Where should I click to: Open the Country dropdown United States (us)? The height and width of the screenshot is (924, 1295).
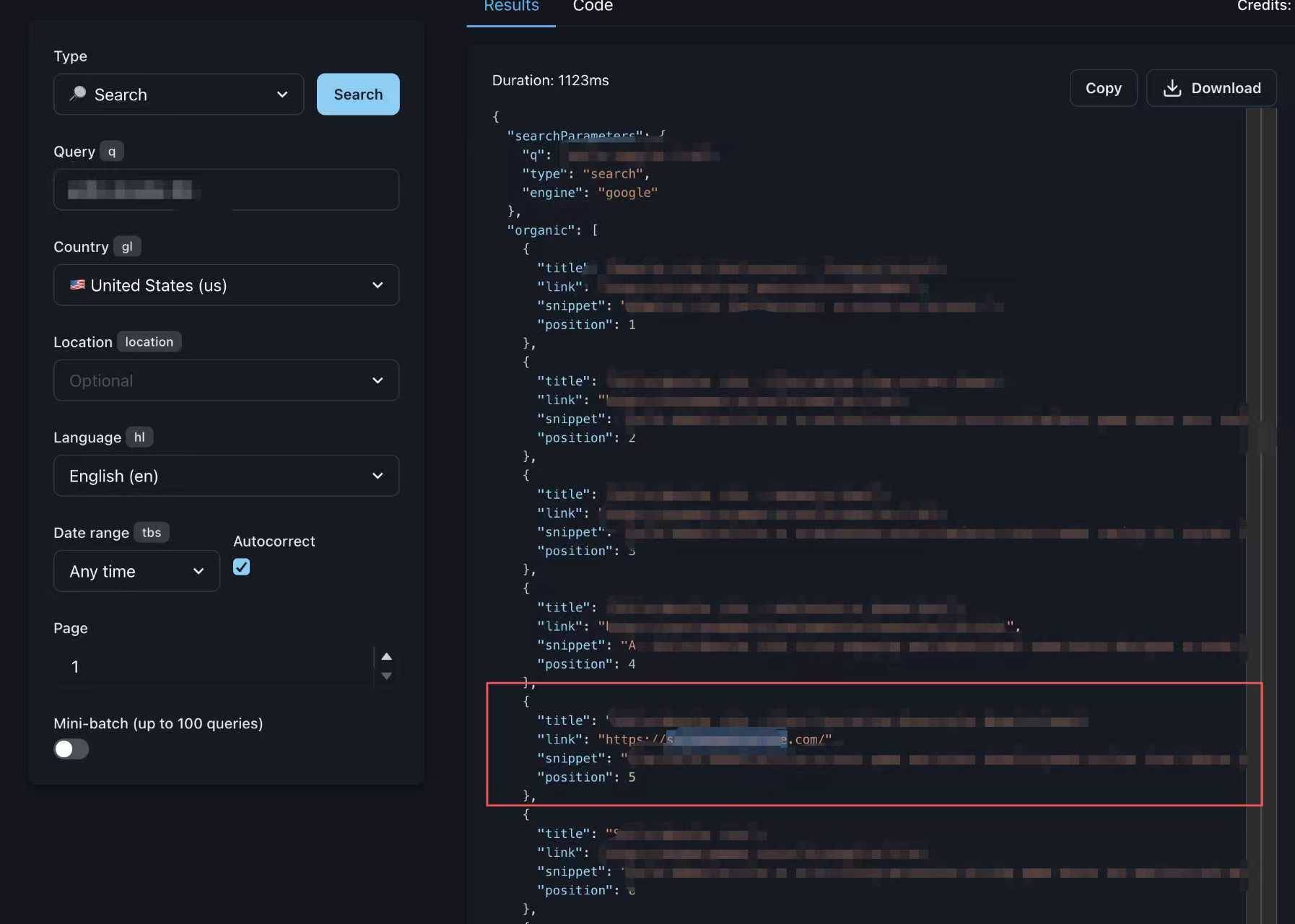click(x=226, y=284)
